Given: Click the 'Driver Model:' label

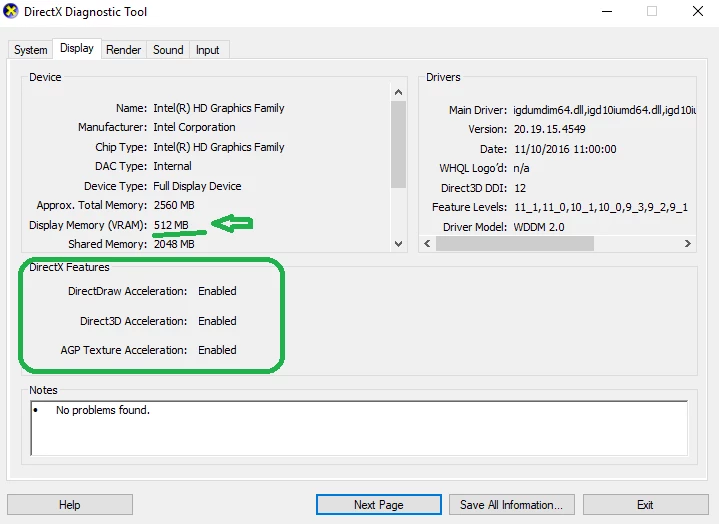Looking at the screenshot, I should (x=475, y=227).
